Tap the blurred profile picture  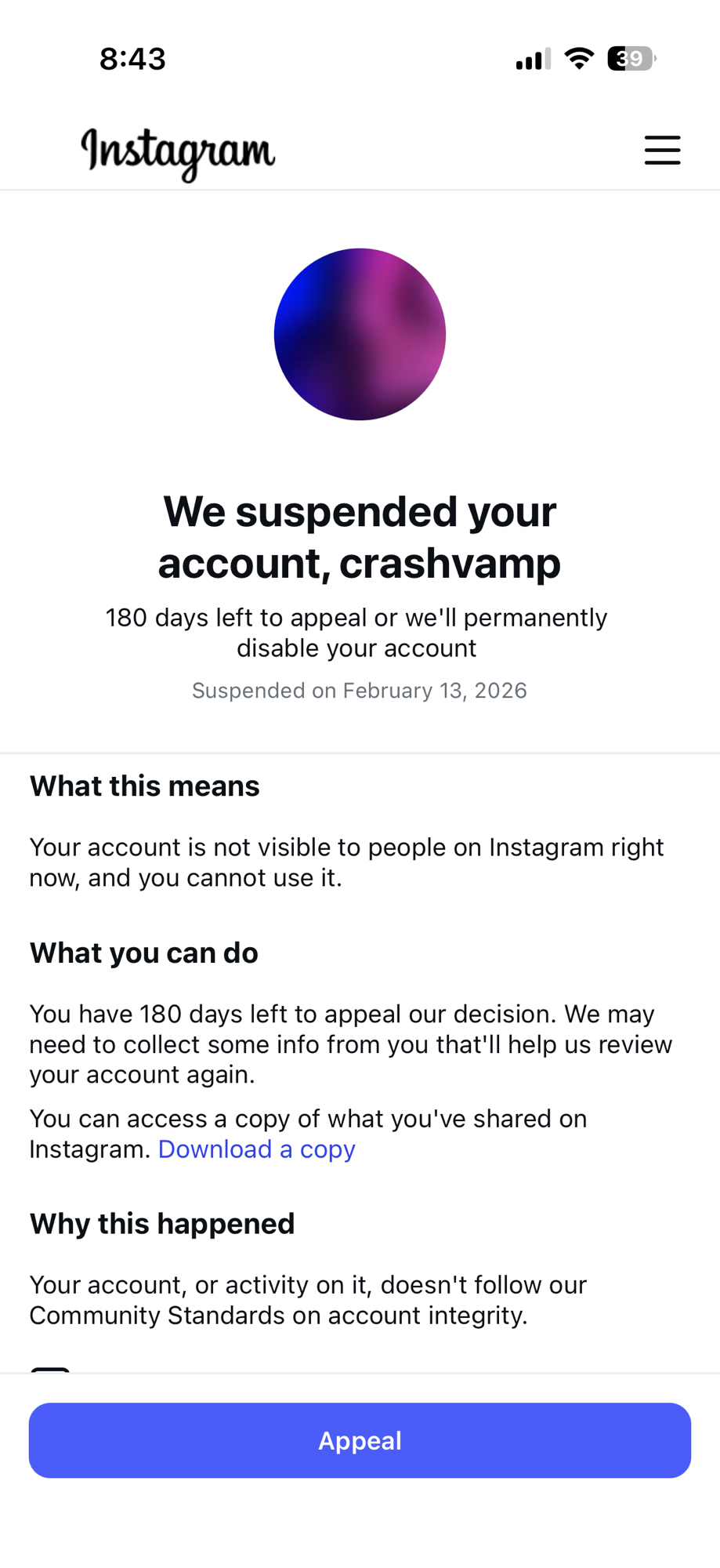(x=360, y=334)
